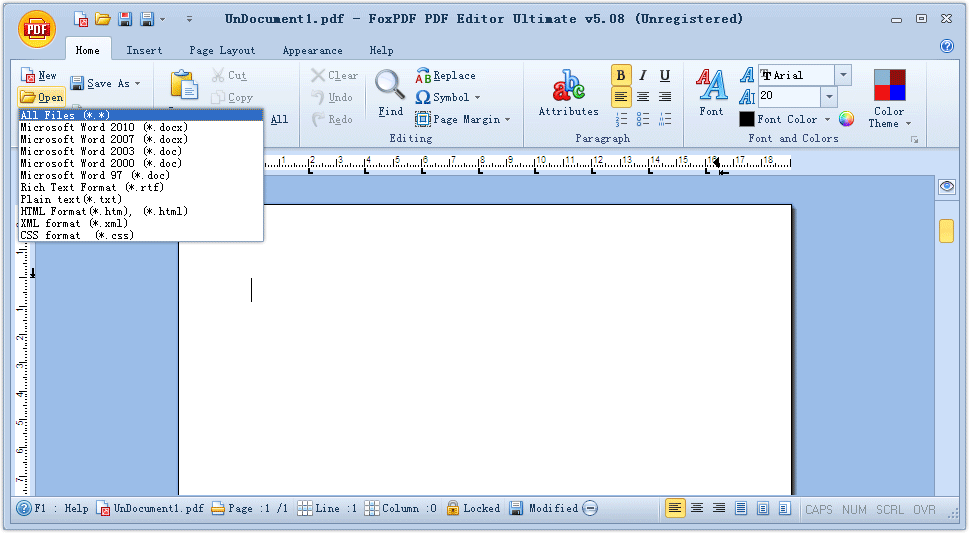This screenshot has width=969, height=533.
Task: Click the open folder icon in quick access toolbar
Action: click(x=103, y=19)
